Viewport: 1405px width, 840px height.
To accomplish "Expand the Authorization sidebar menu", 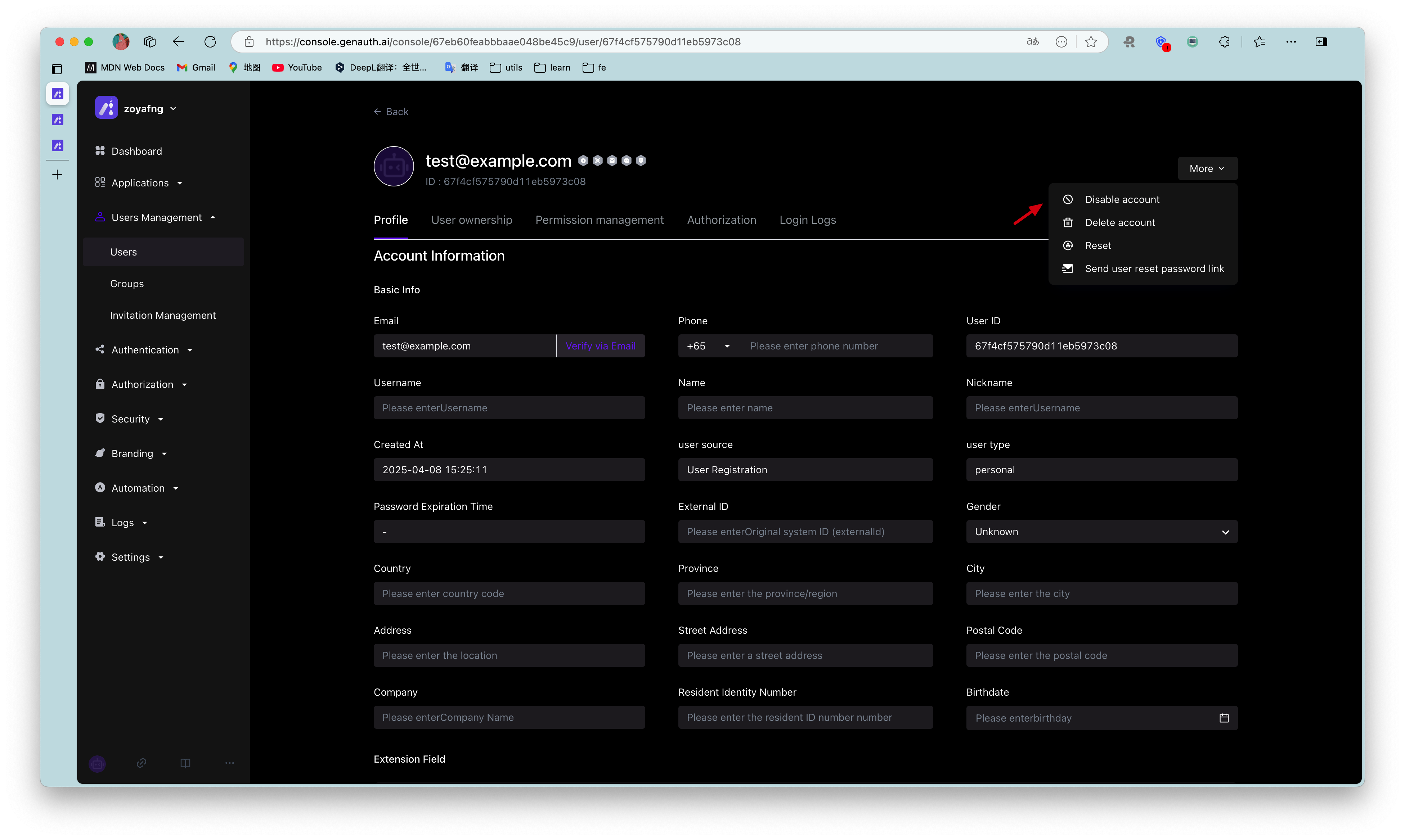I will point(184,384).
